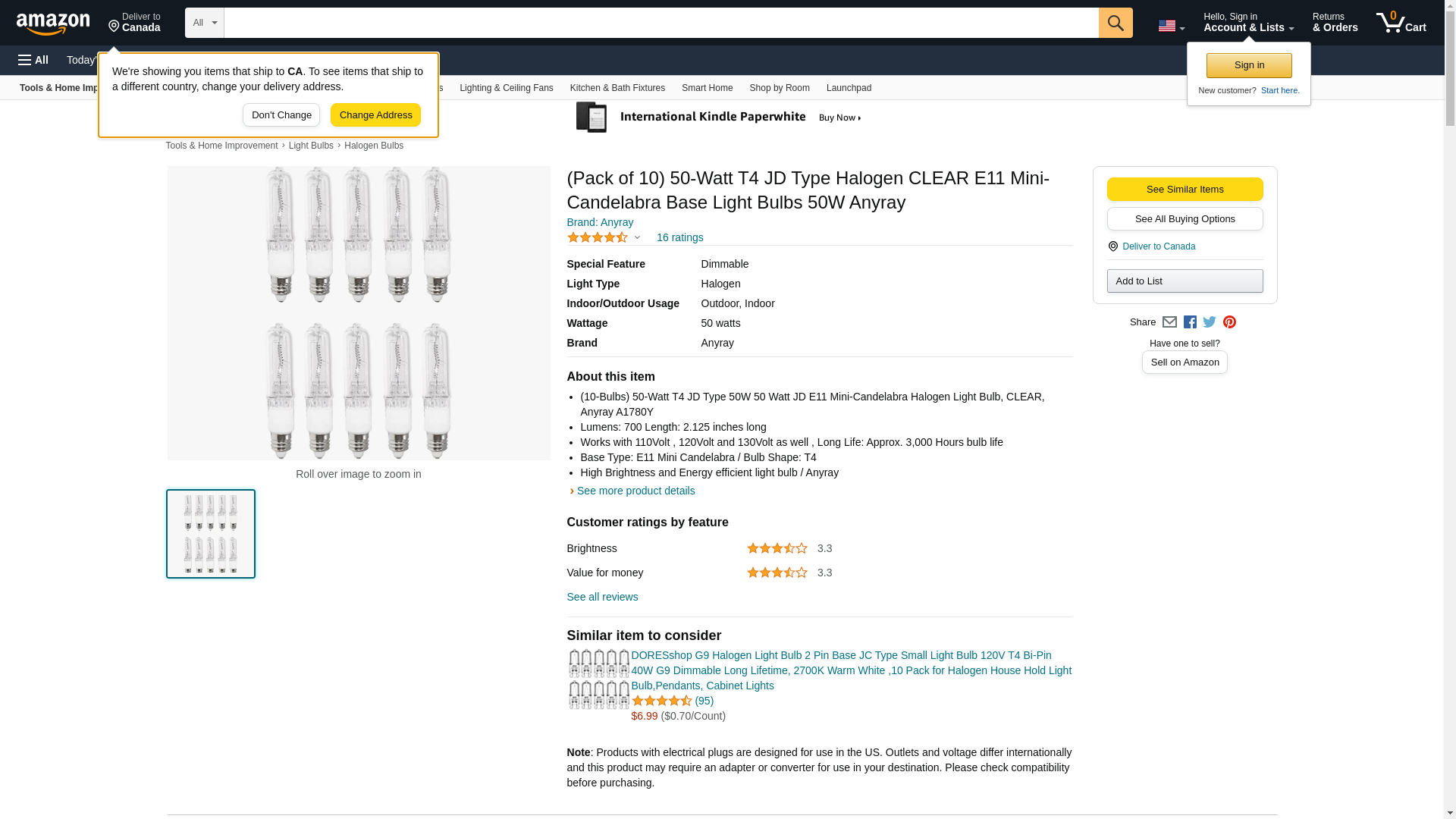Focus the Amazon search input field
This screenshot has height=819, width=1456.
[661, 23]
